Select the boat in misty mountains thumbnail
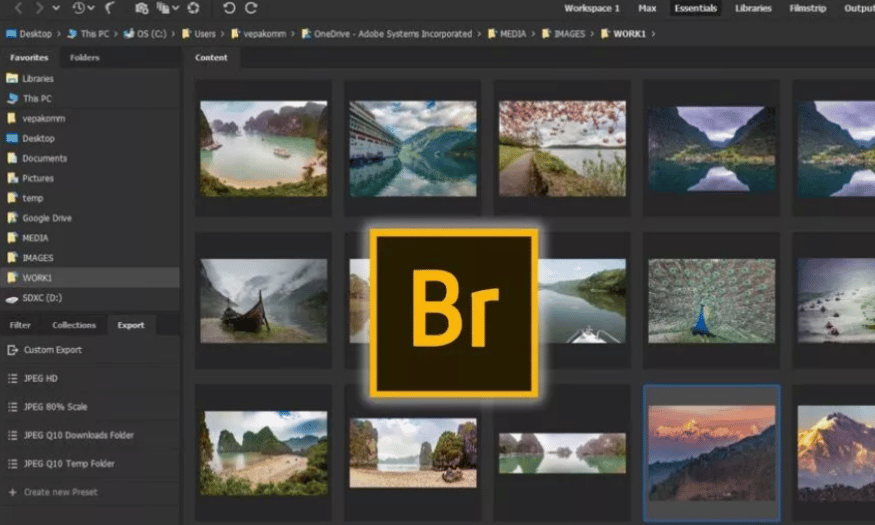This screenshot has height=525, width=875. [263, 301]
